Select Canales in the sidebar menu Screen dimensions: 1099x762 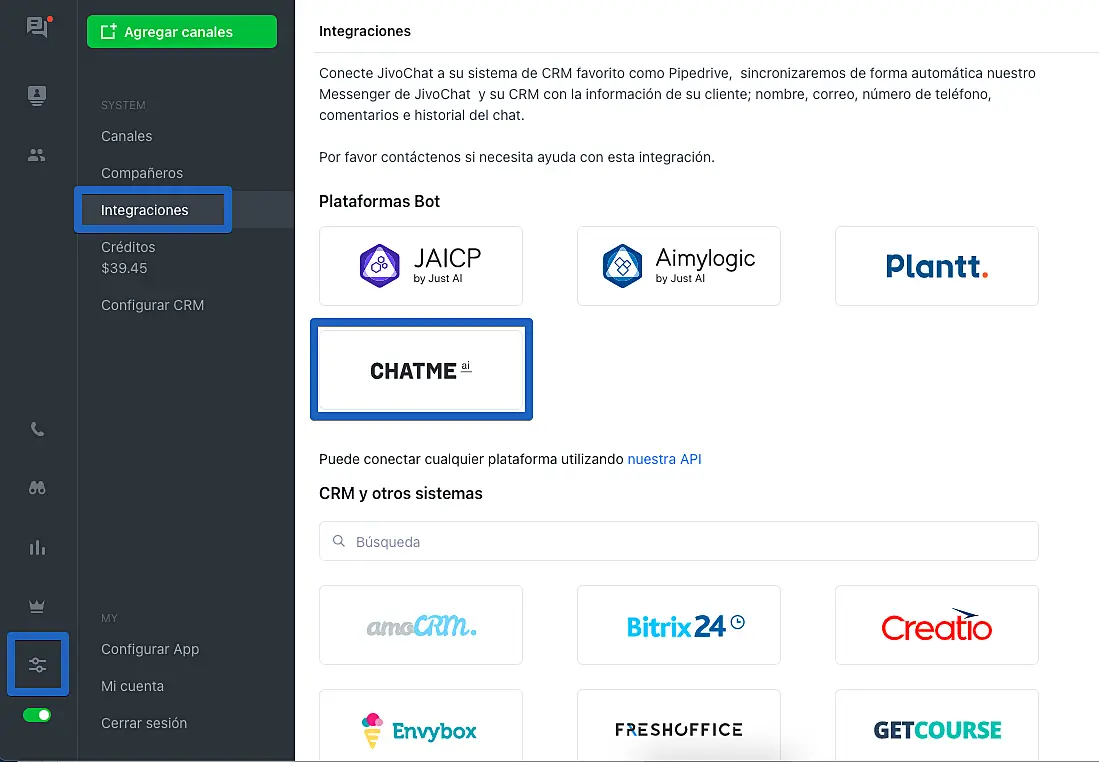(x=127, y=136)
